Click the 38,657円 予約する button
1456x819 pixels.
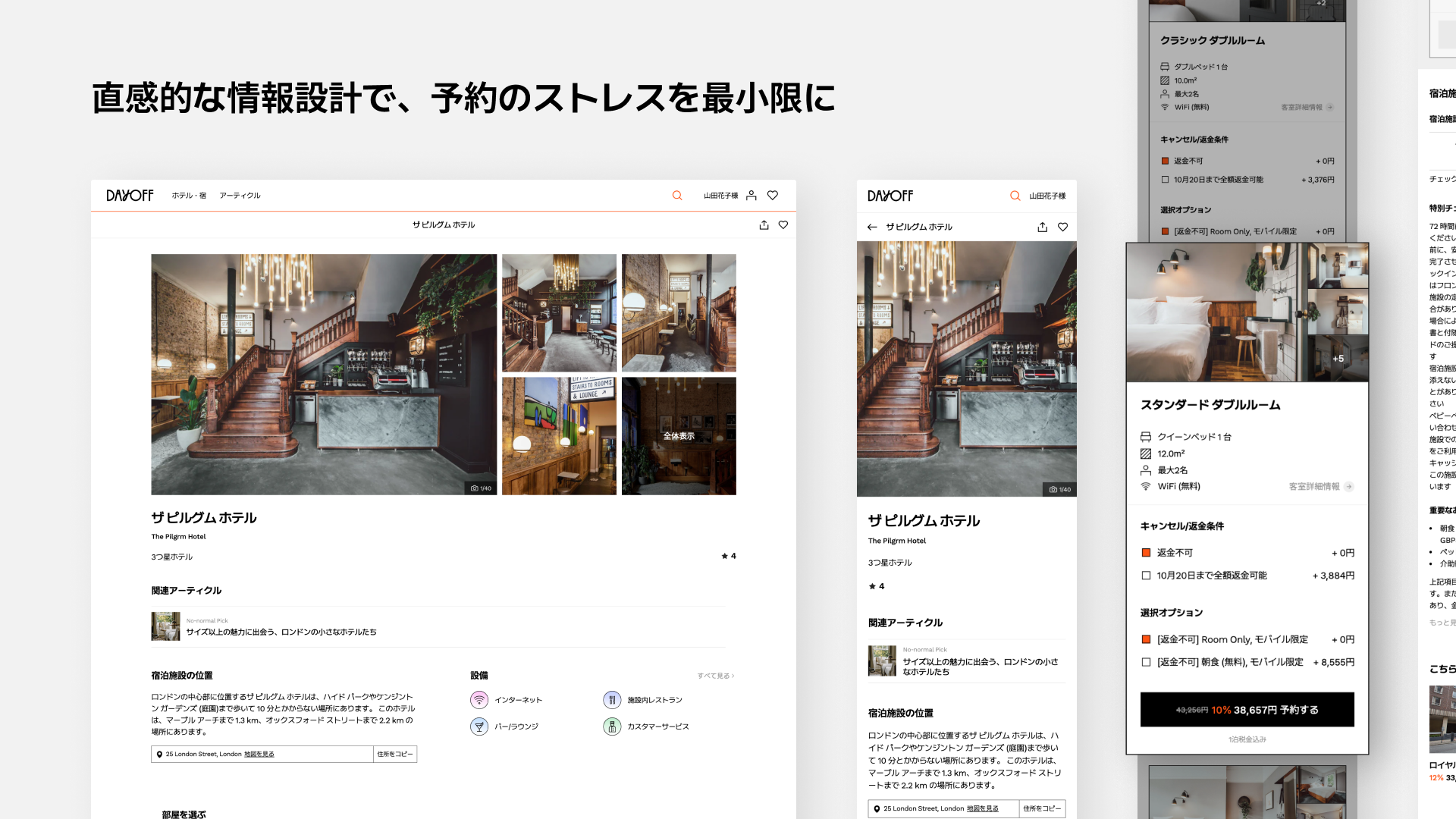1247,710
